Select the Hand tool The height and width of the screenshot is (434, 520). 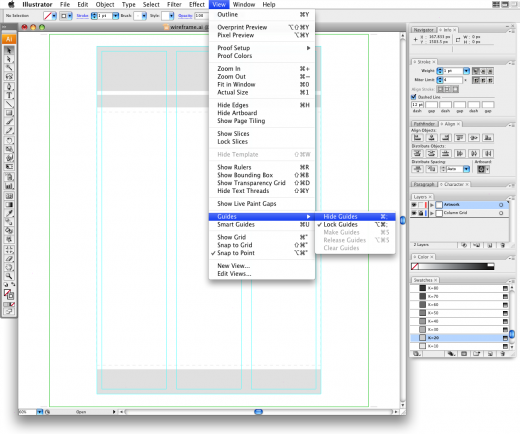click(x=9, y=267)
